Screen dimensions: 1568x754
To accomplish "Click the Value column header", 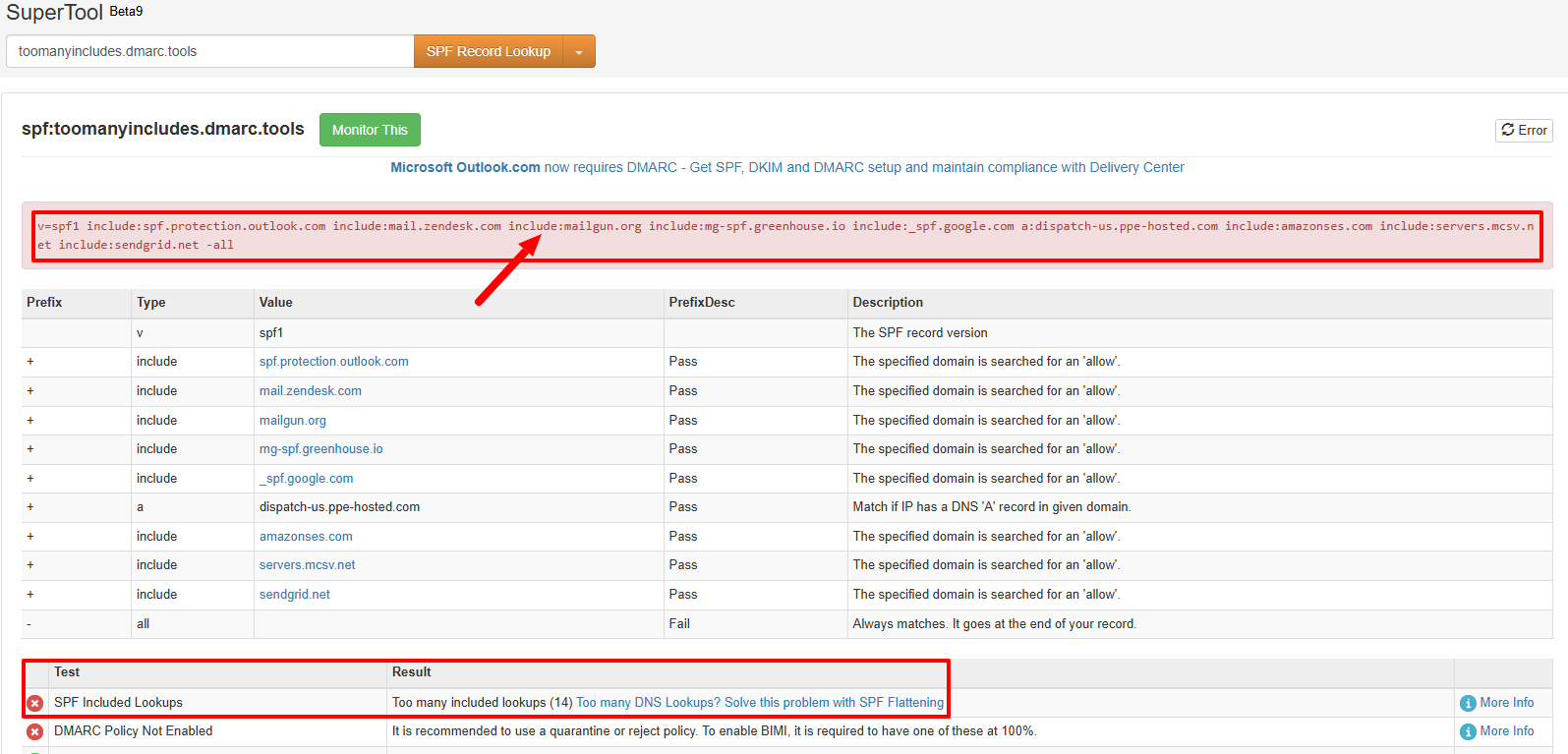I will click(276, 303).
